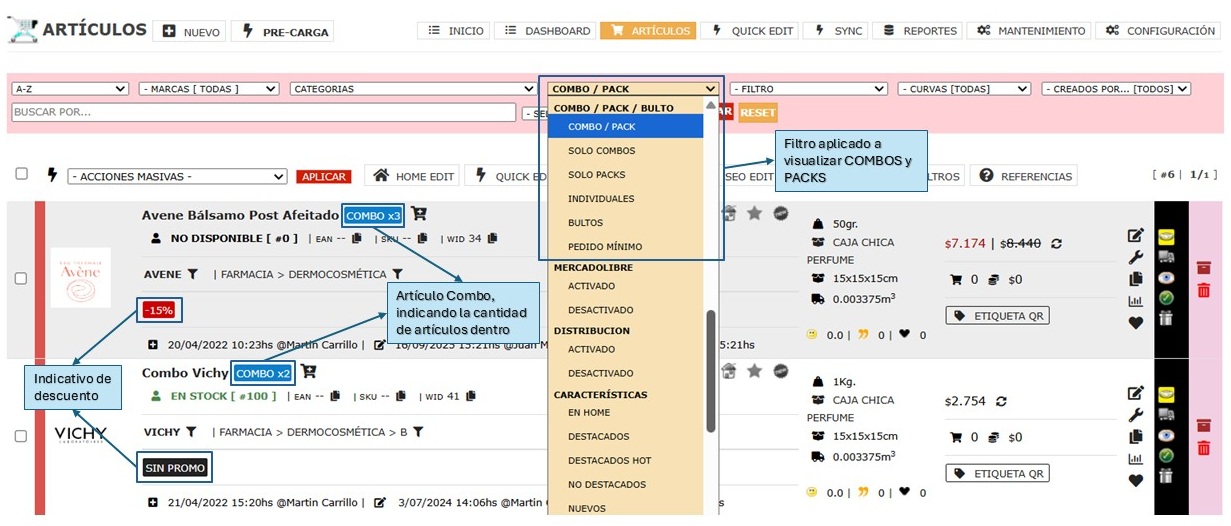Go to the DASHBOARD navigation tab

[x=547, y=31]
